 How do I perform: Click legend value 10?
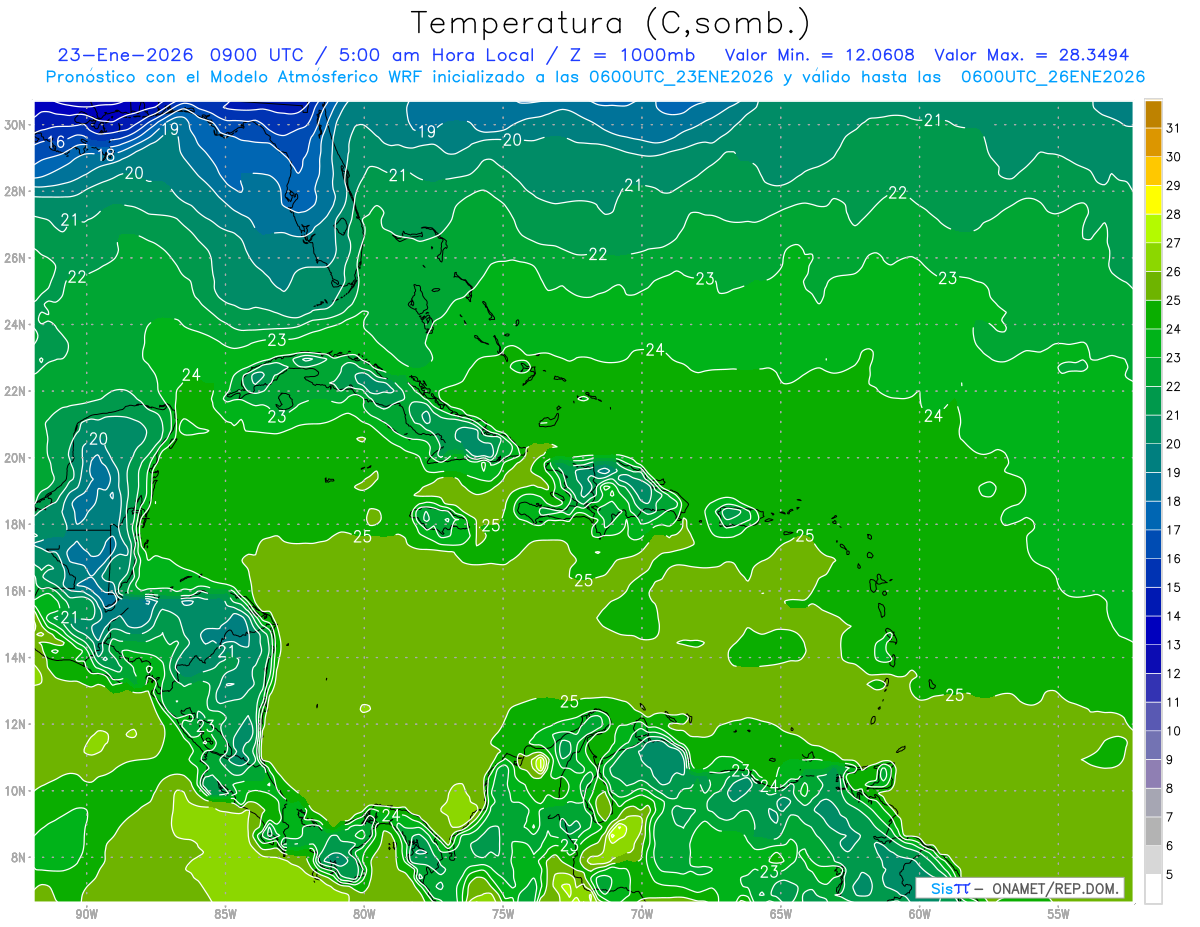[x=1174, y=731]
